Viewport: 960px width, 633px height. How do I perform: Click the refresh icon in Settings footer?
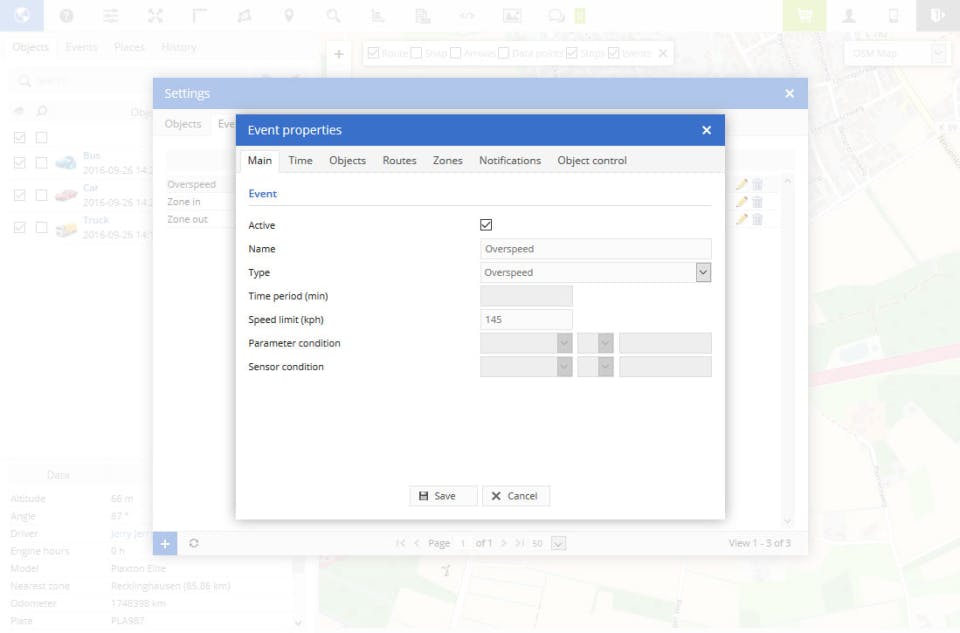point(194,543)
